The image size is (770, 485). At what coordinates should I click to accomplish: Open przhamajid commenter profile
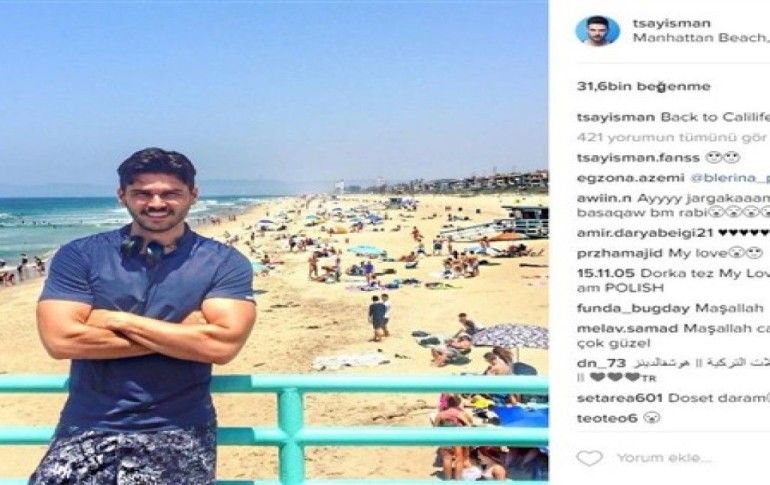(620, 253)
